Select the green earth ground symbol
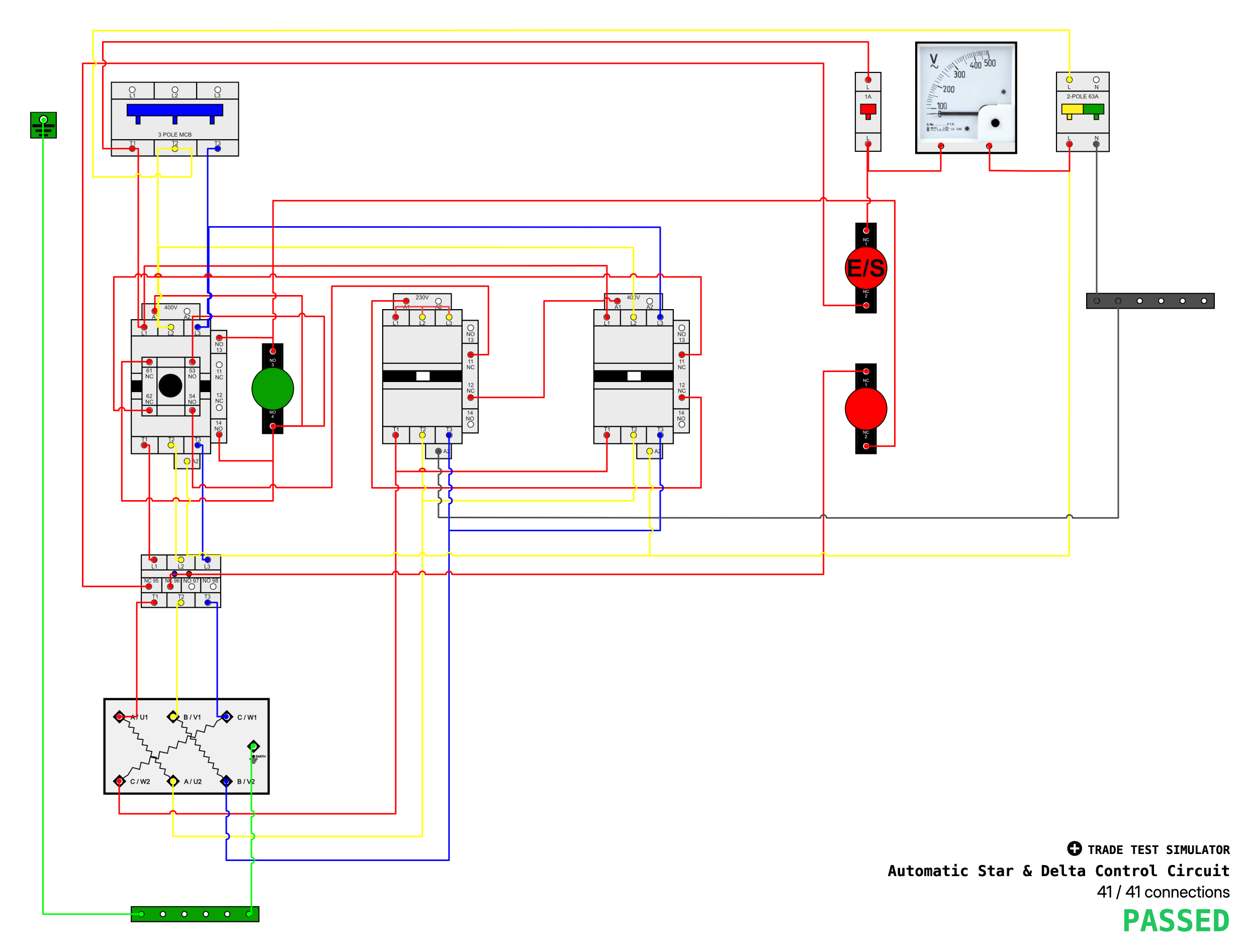 [44, 125]
